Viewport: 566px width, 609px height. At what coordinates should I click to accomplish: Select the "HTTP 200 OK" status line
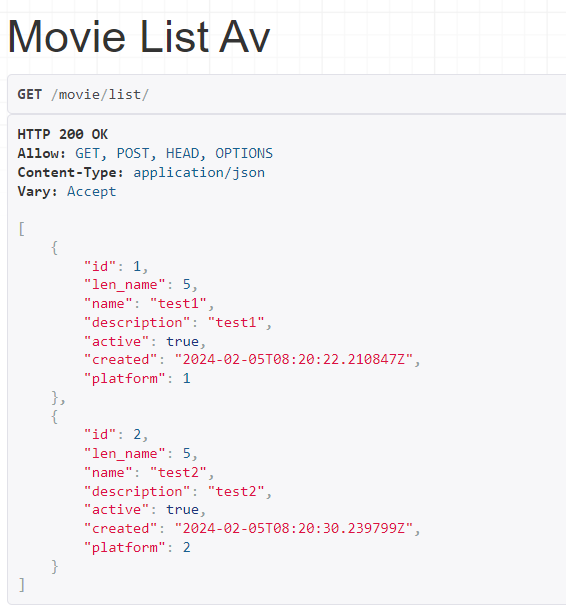click(x=63, y=134)
